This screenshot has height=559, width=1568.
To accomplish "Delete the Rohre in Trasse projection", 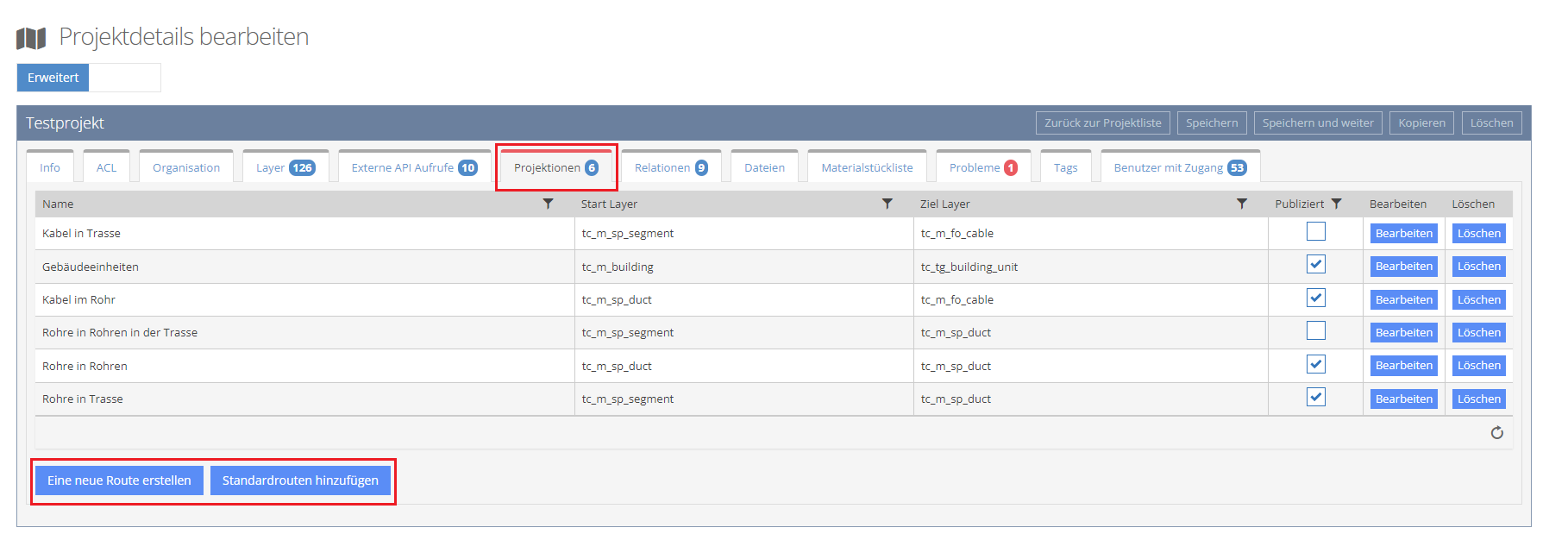I will pyautogui.click(x=1478, y=399).
